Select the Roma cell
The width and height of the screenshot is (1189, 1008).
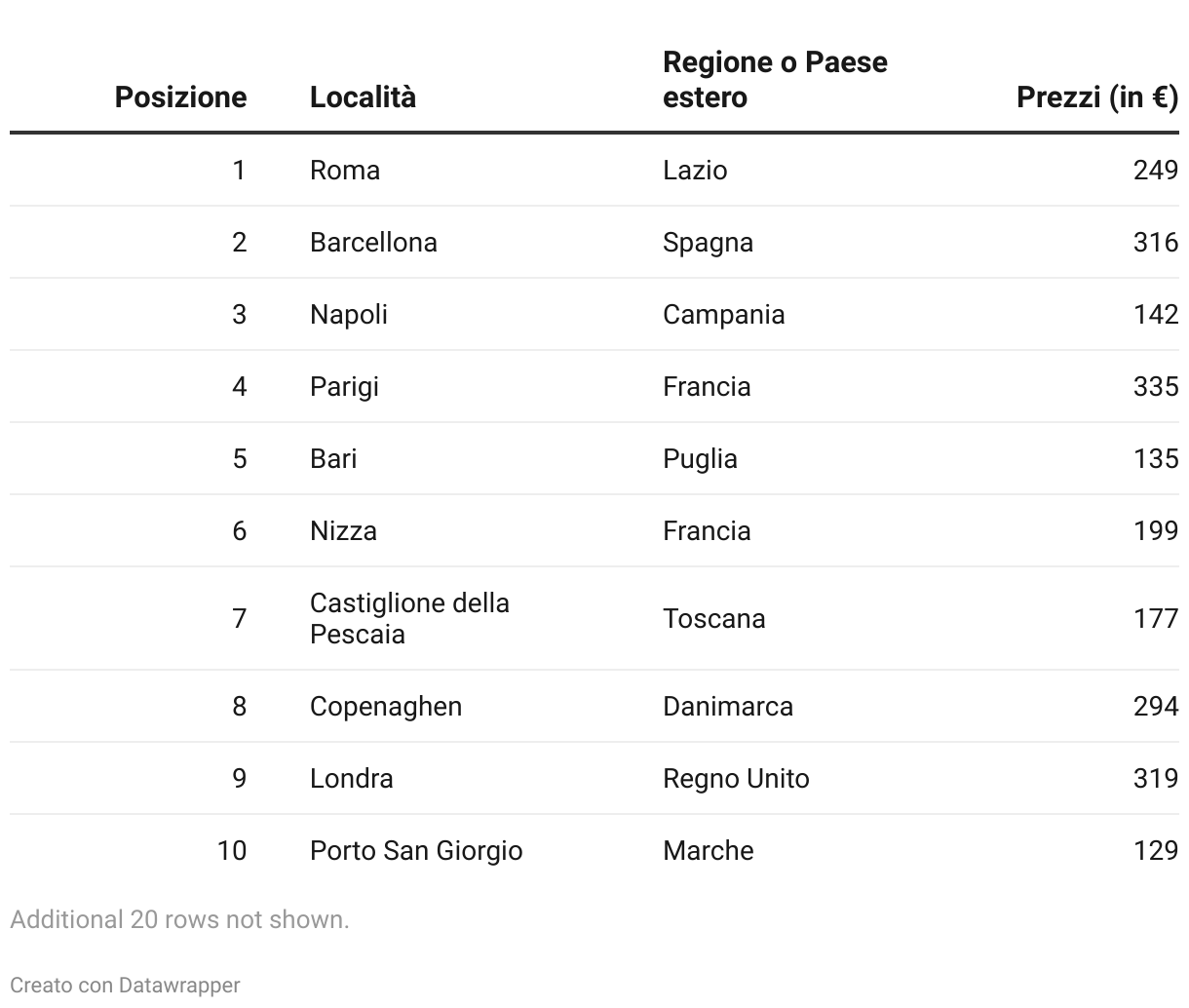pos(345,171)
